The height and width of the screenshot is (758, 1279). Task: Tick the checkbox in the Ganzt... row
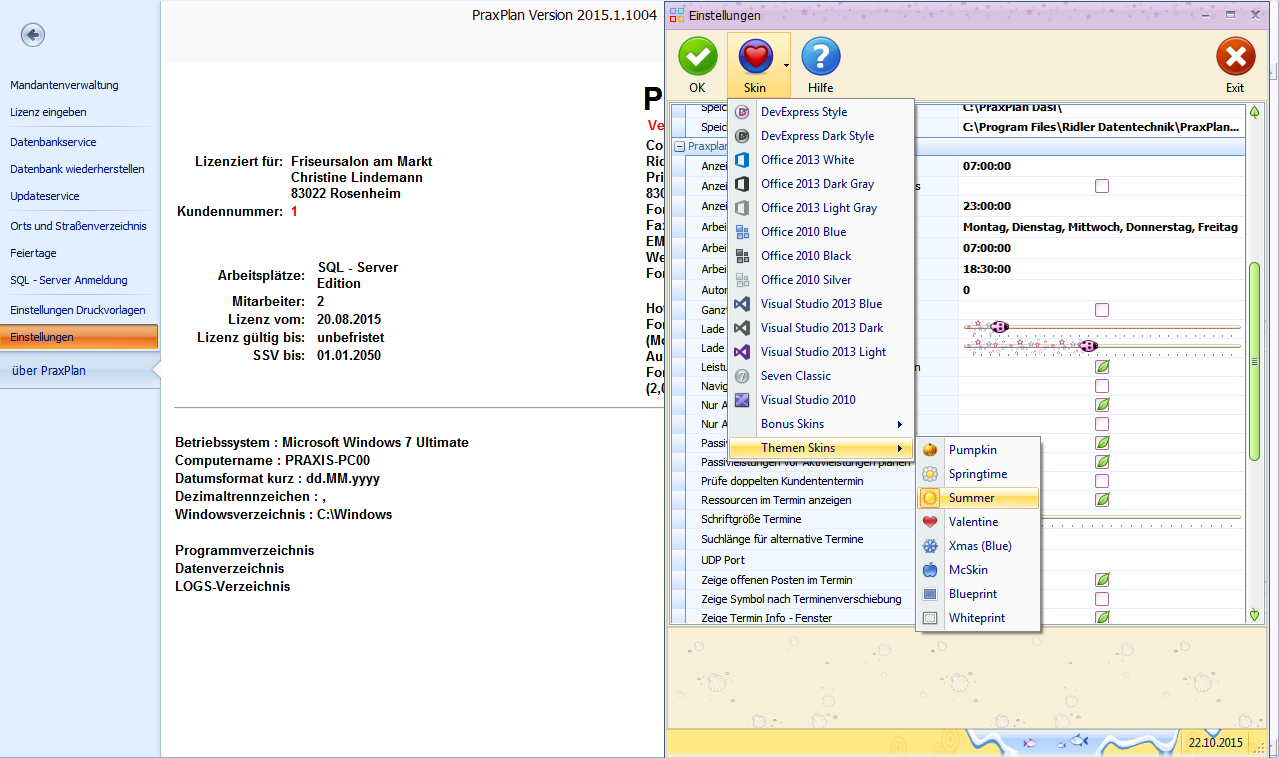coord(1102,310)
